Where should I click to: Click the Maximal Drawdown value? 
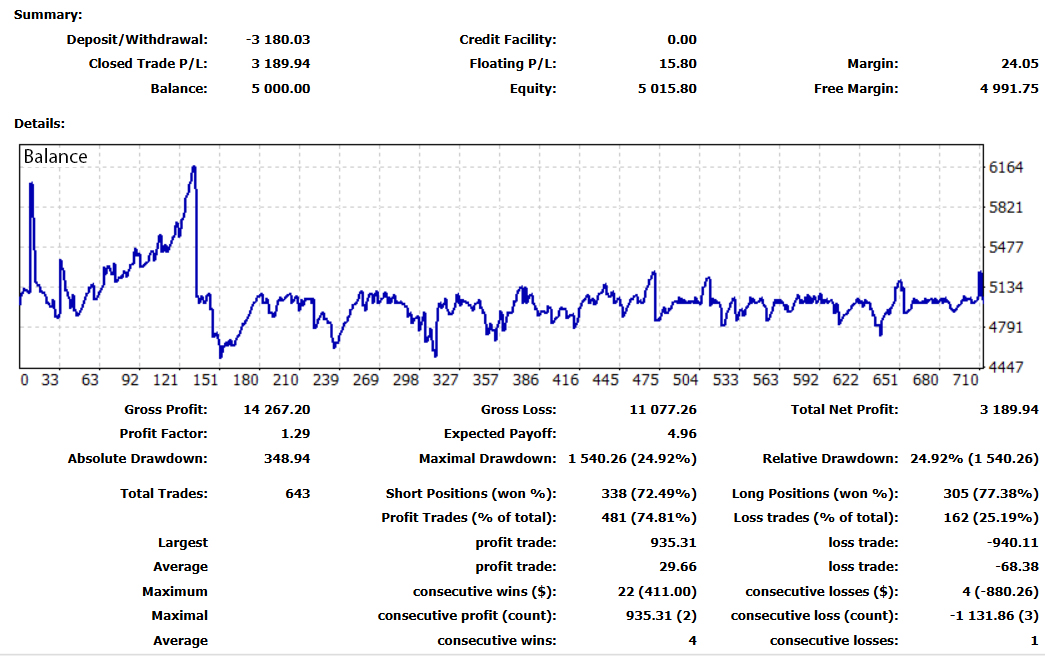point(632,459)
